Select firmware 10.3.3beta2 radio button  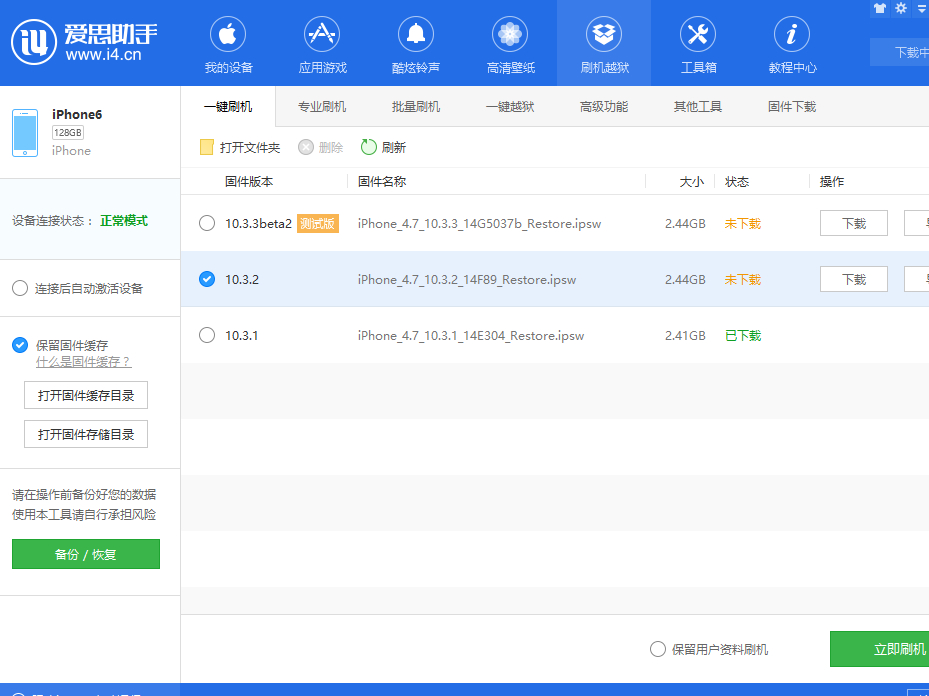pyautogui.click(x=207, y=223)
